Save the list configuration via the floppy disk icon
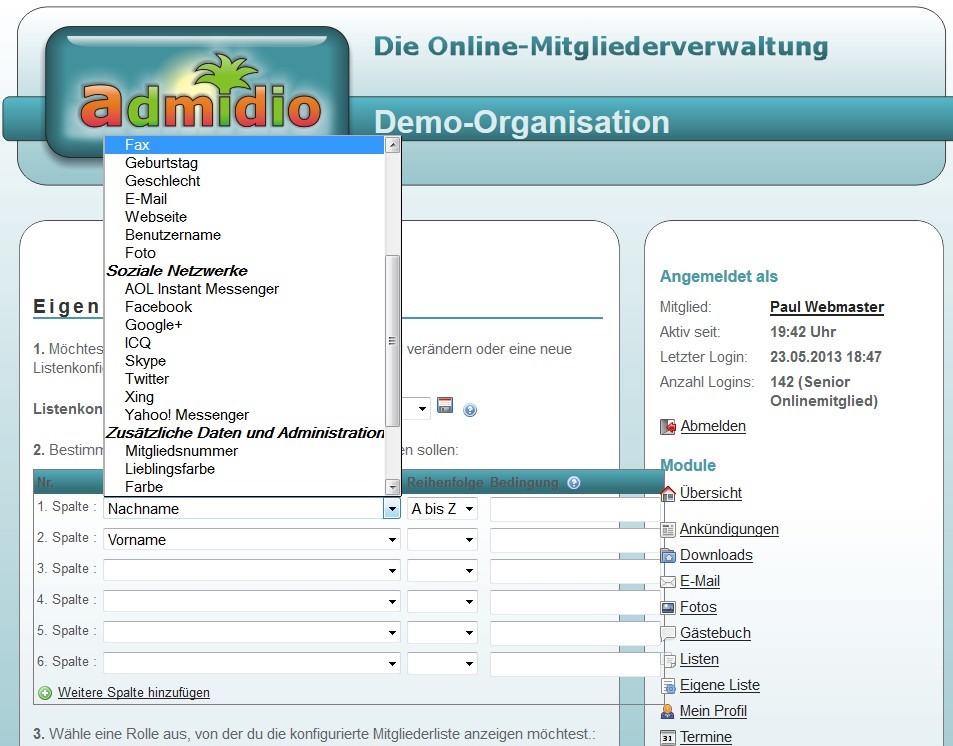 [445, 406]
